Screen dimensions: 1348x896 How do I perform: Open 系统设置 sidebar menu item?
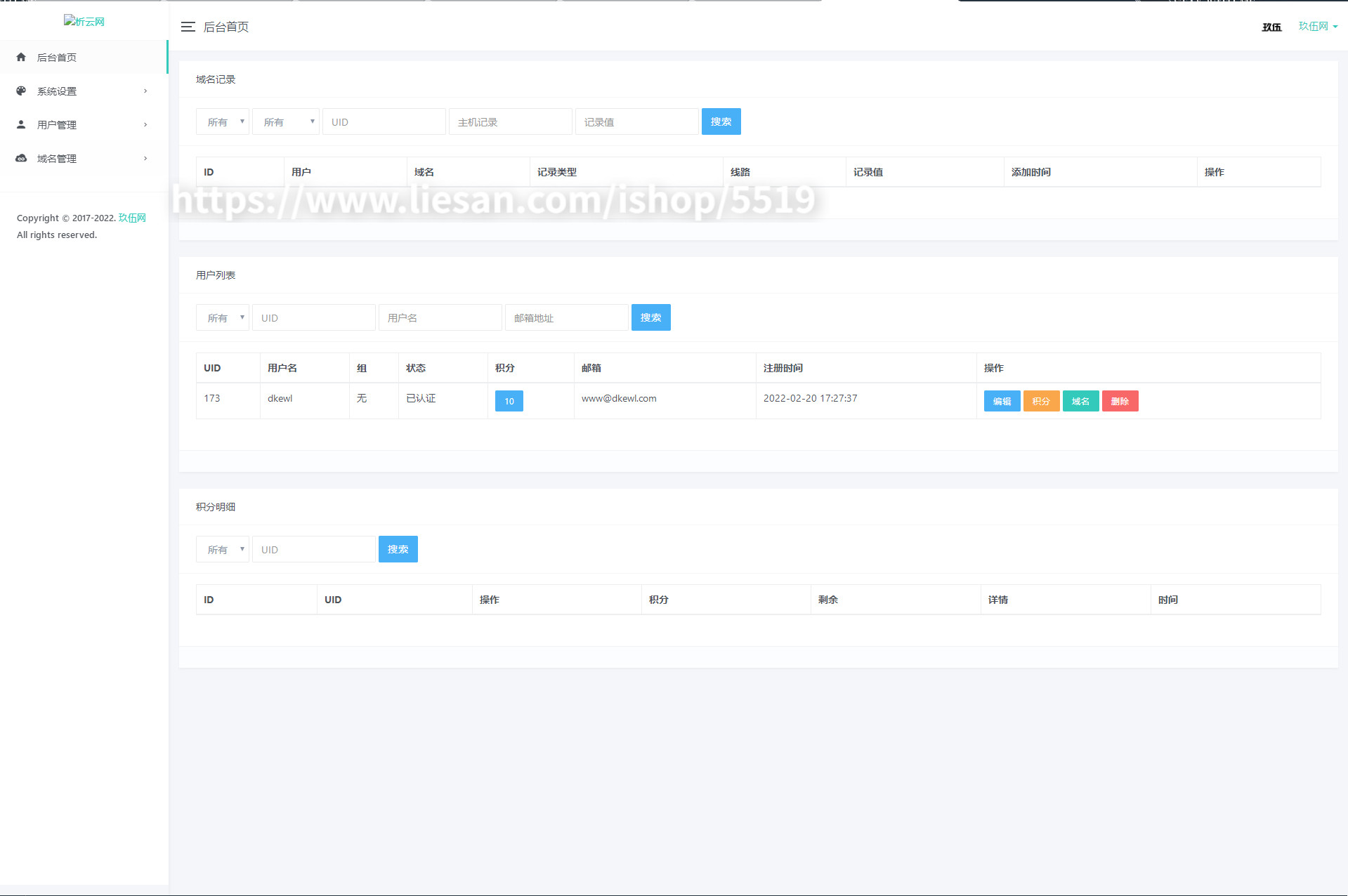pos(84,91)
